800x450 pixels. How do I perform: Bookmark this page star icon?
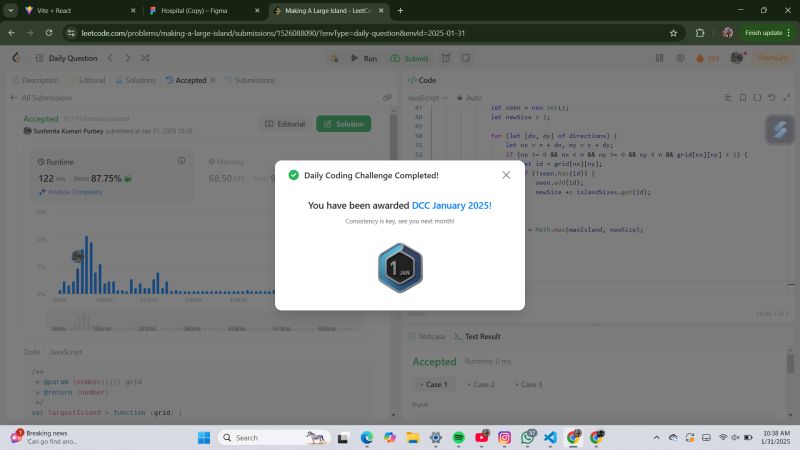[x=673, y=33]
